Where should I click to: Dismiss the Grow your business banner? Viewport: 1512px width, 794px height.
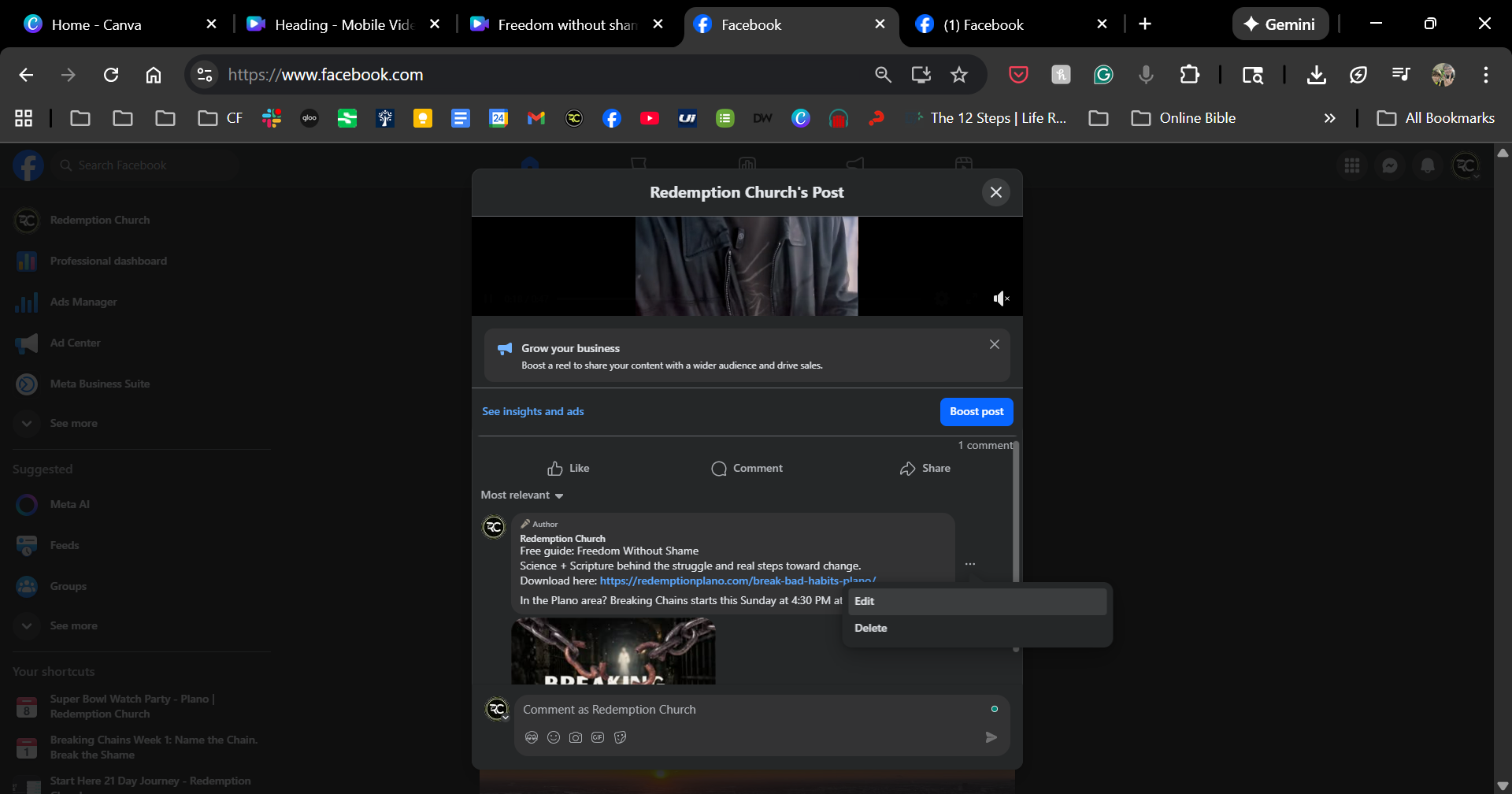[994, 344]
